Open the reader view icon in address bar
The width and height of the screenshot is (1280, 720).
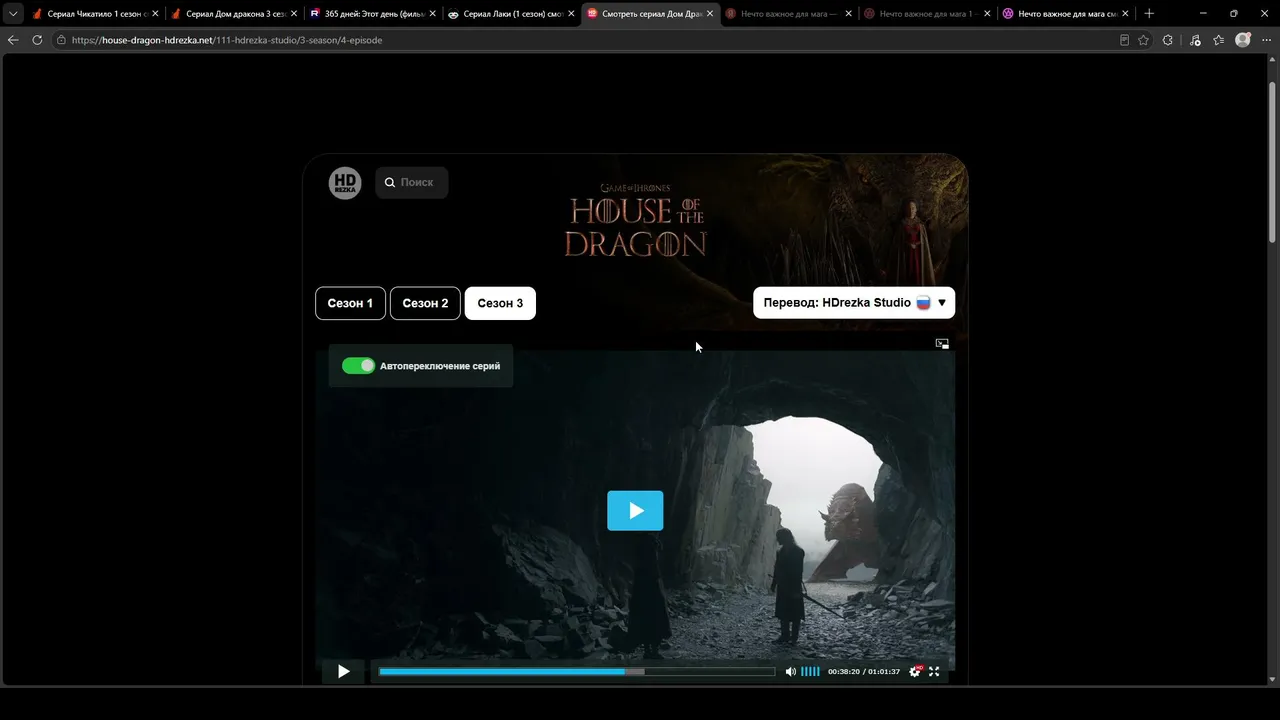[1124, 40]
